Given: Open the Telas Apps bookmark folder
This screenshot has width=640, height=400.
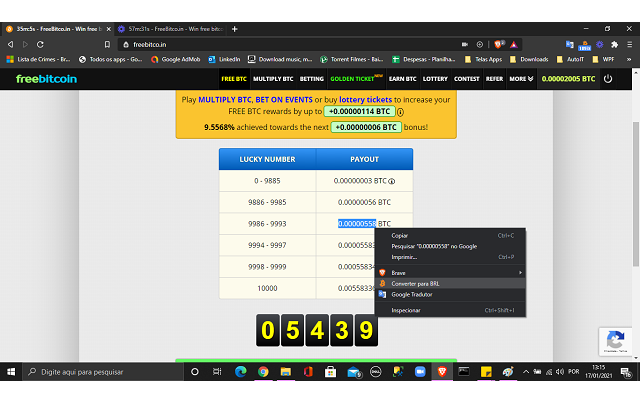Looking at the screenshot, I should pos(483,60).
